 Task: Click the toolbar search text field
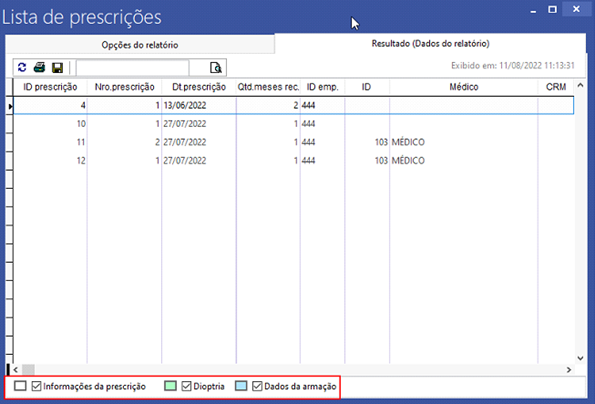click(x=132, y=68)
